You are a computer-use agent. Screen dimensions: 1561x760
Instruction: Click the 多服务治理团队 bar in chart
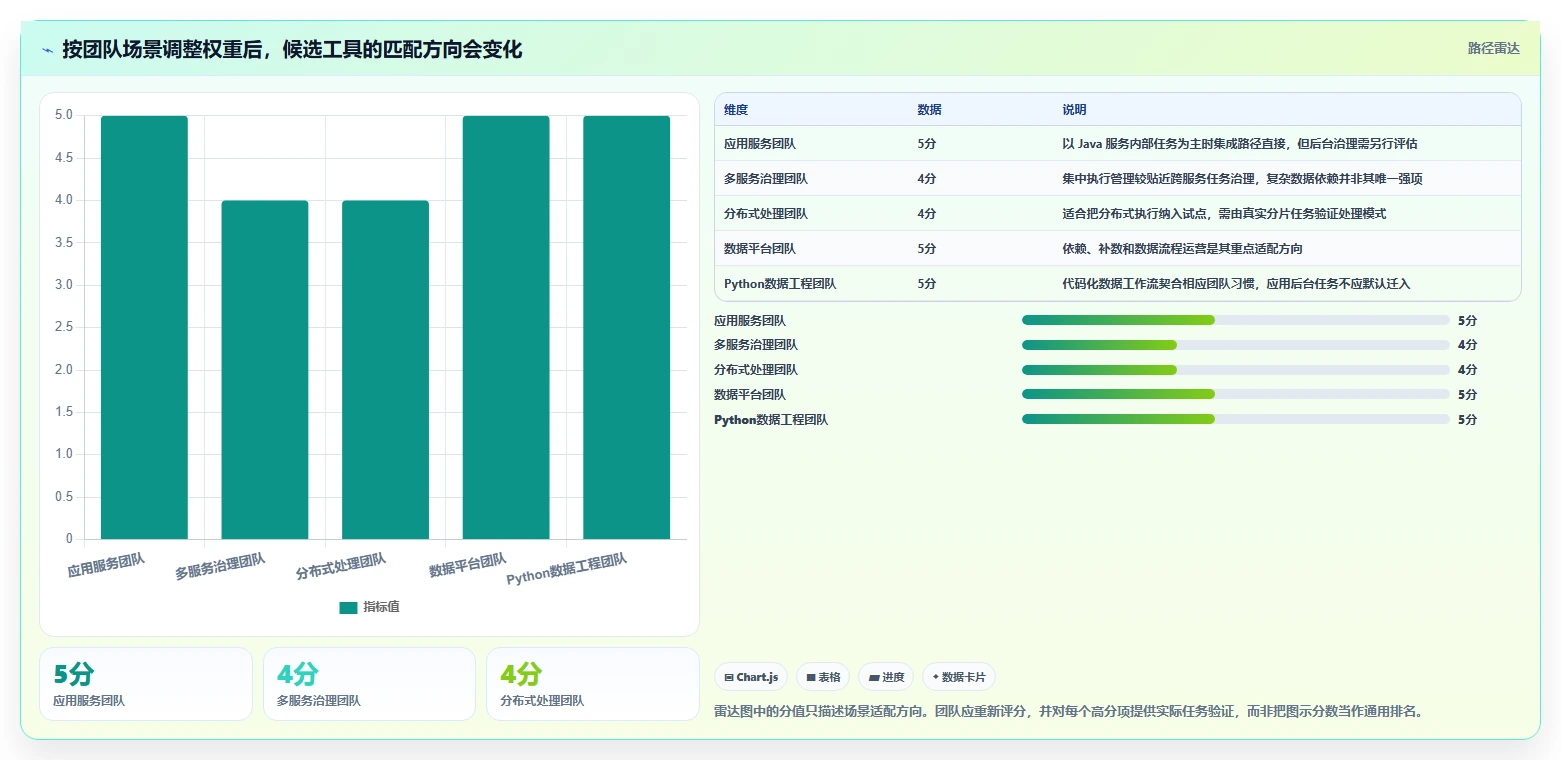point(265,370)
